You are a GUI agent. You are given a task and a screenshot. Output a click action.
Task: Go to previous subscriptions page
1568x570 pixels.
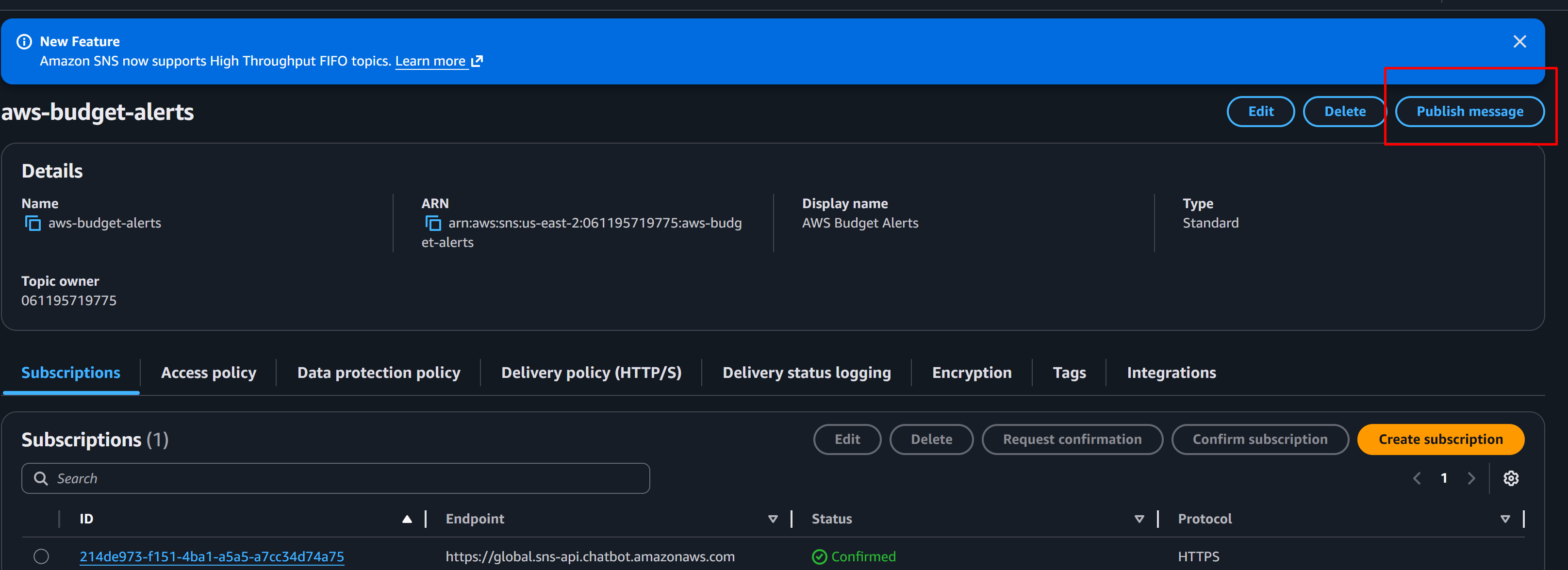(x=1417, y=478)
